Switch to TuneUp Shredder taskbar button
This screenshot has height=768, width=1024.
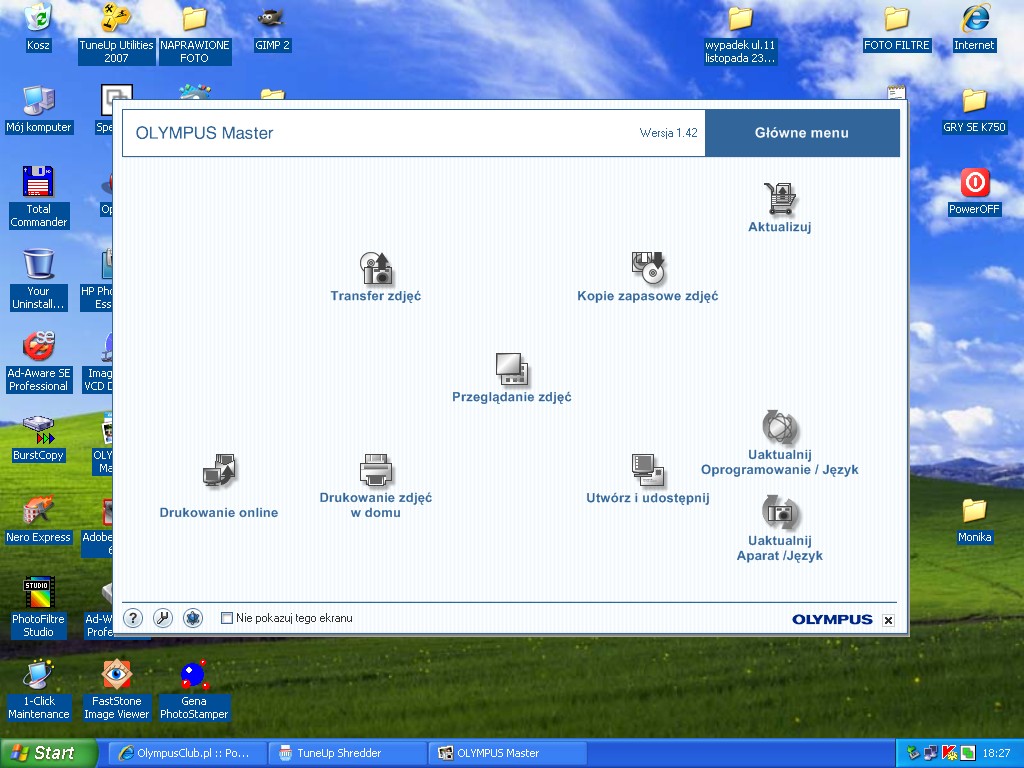pyautogui.click(x=348, y=753)
